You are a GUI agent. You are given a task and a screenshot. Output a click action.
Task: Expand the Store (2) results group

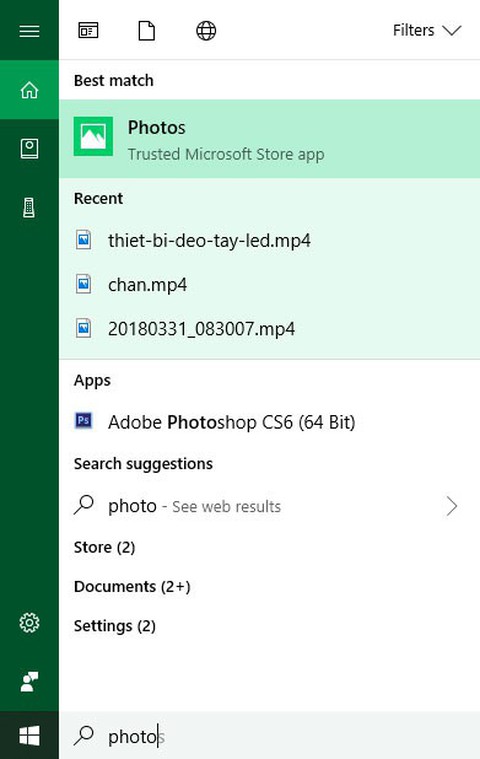click(x=105, y=547)
